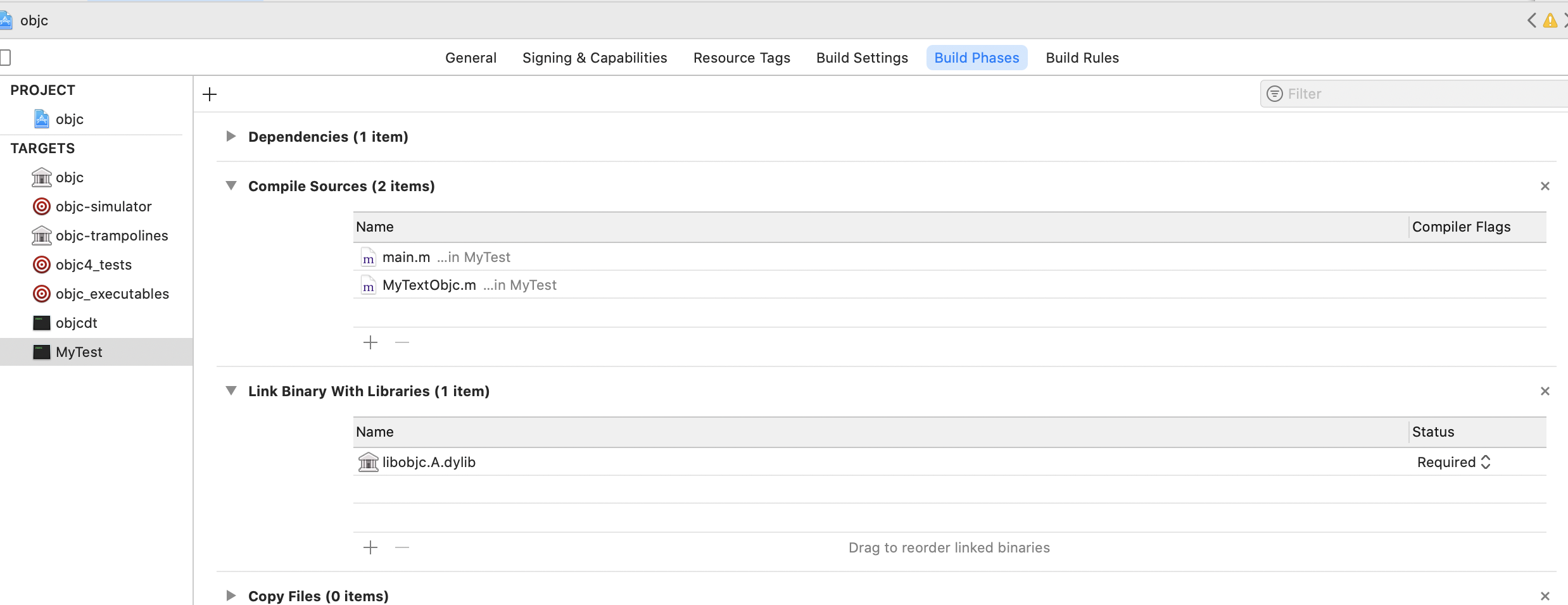Click the yellow warning triangle icon

tap(1550, 21)
